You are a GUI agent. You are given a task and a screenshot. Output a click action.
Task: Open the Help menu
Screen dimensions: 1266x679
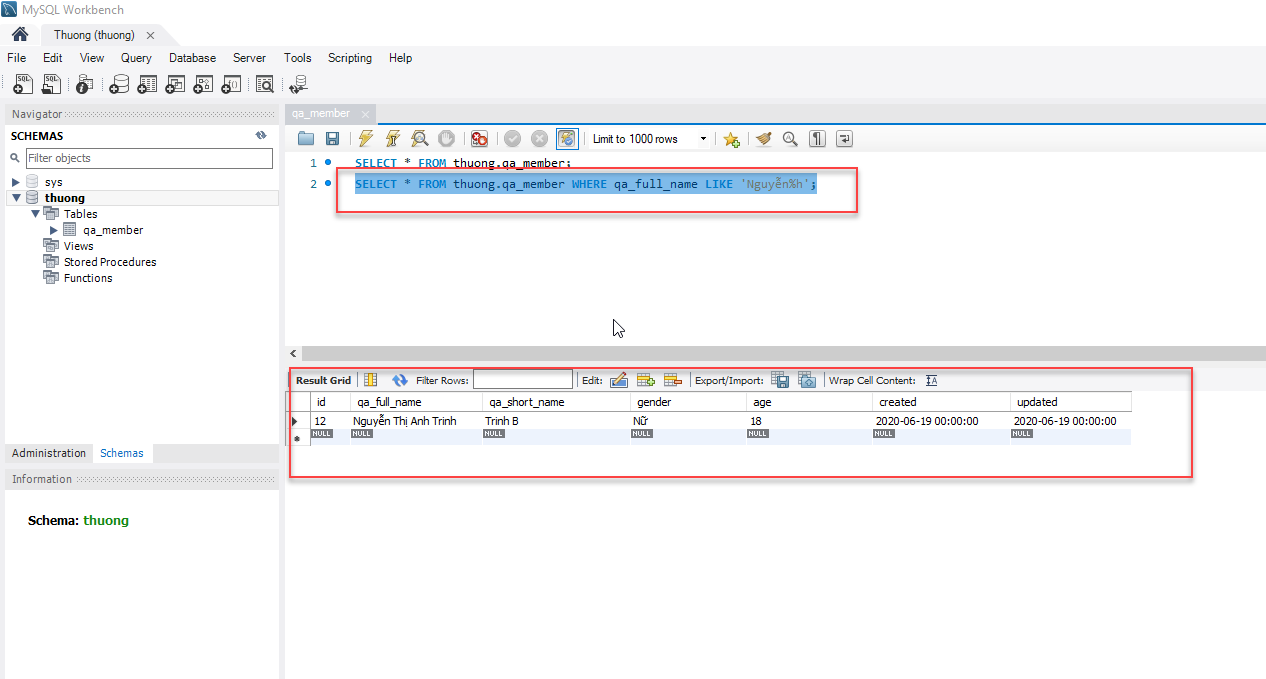click(401, 58)
